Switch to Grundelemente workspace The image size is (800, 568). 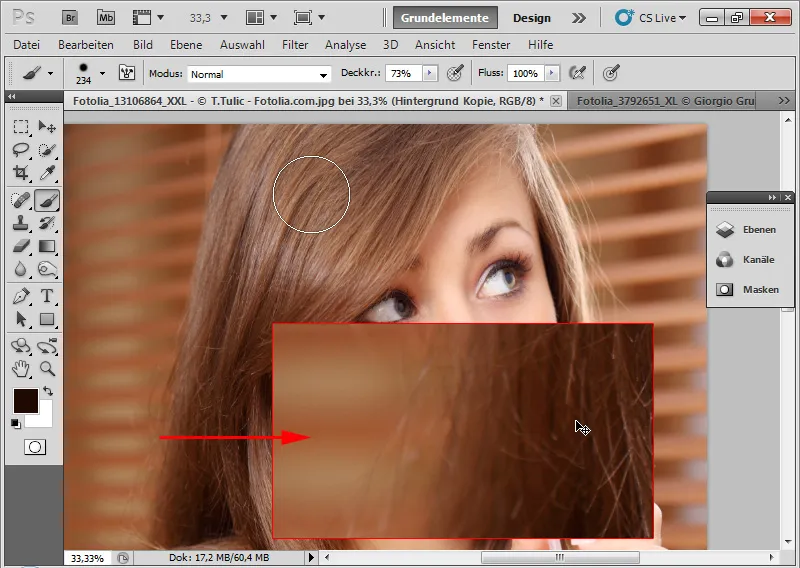(444, 18)
